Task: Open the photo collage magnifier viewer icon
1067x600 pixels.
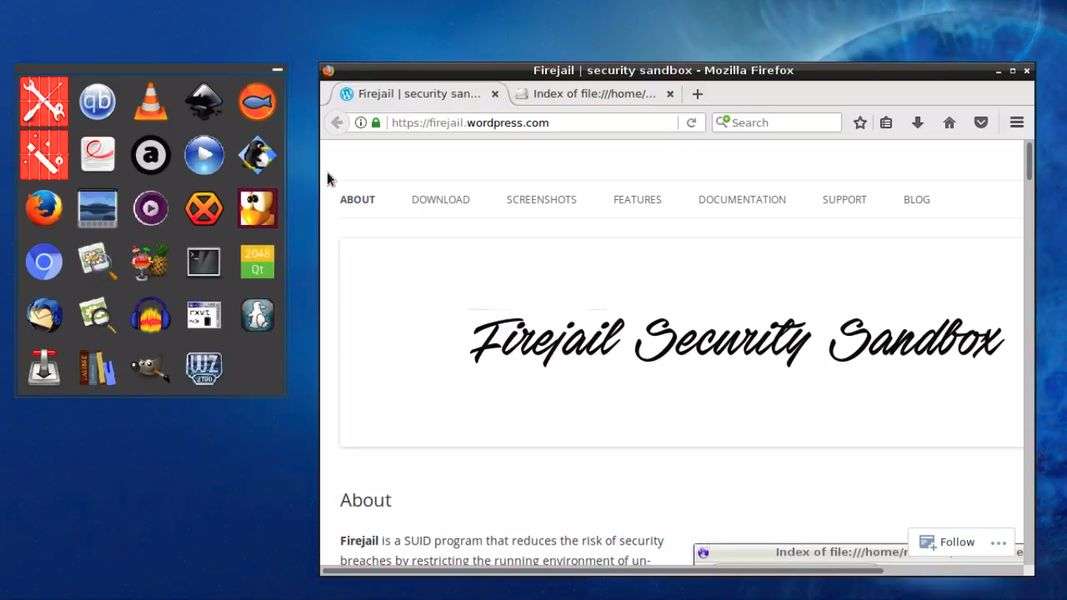Action: click(x=97, y=262)
